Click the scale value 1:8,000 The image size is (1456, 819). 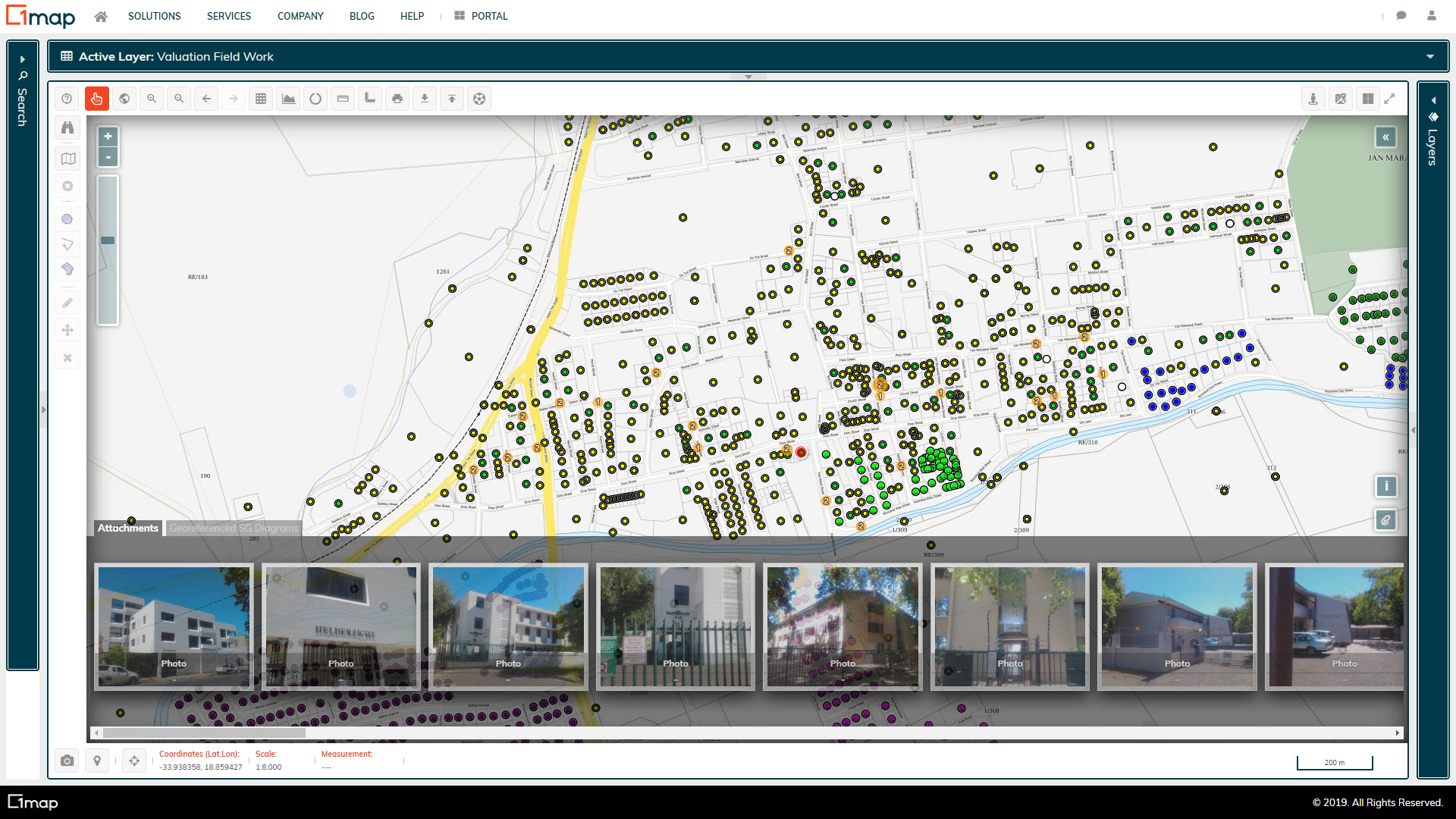268,767
